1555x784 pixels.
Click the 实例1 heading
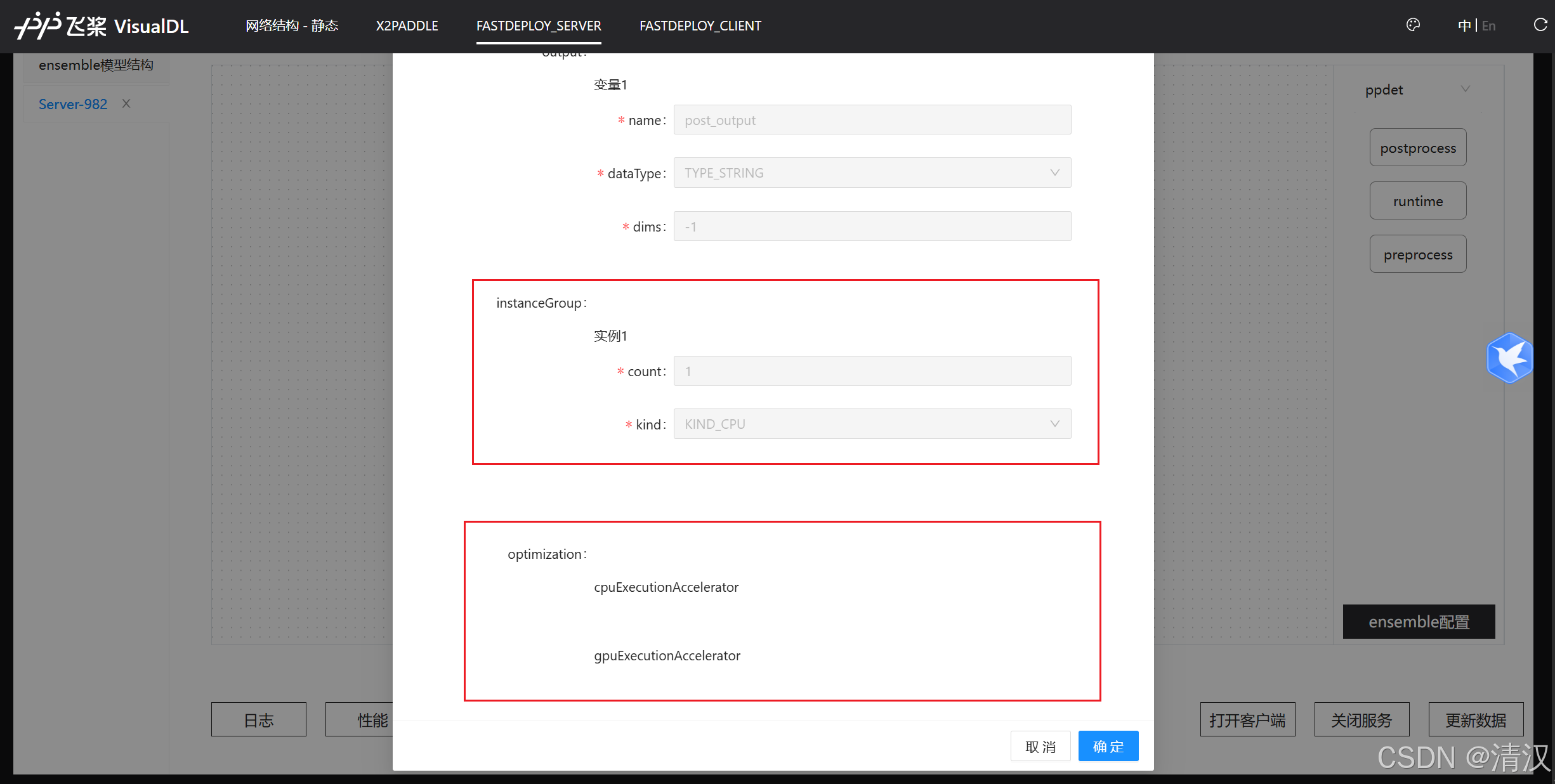pyautogui.click(x=610, y=336)
